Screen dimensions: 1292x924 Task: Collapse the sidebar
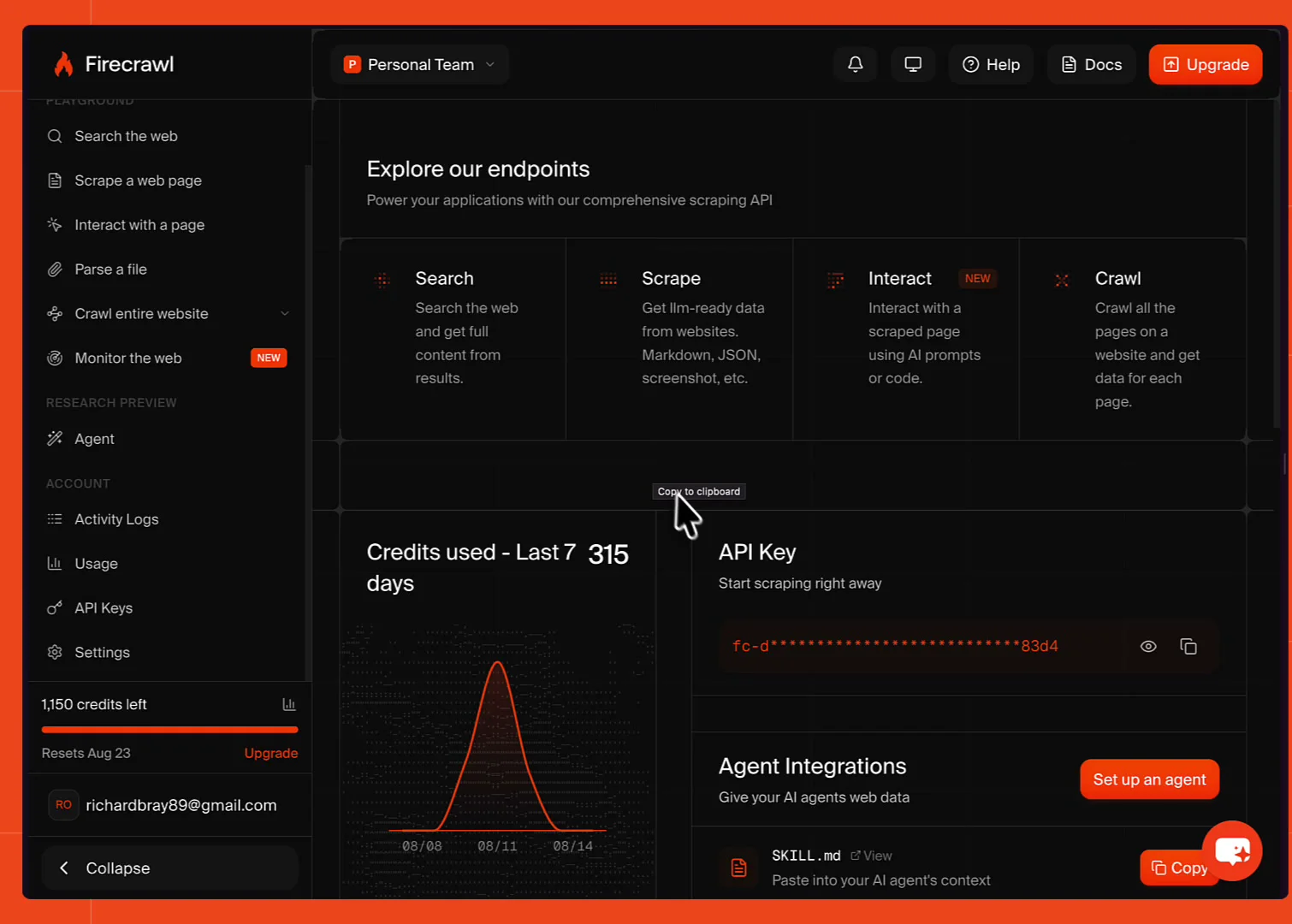coord(169,868)
